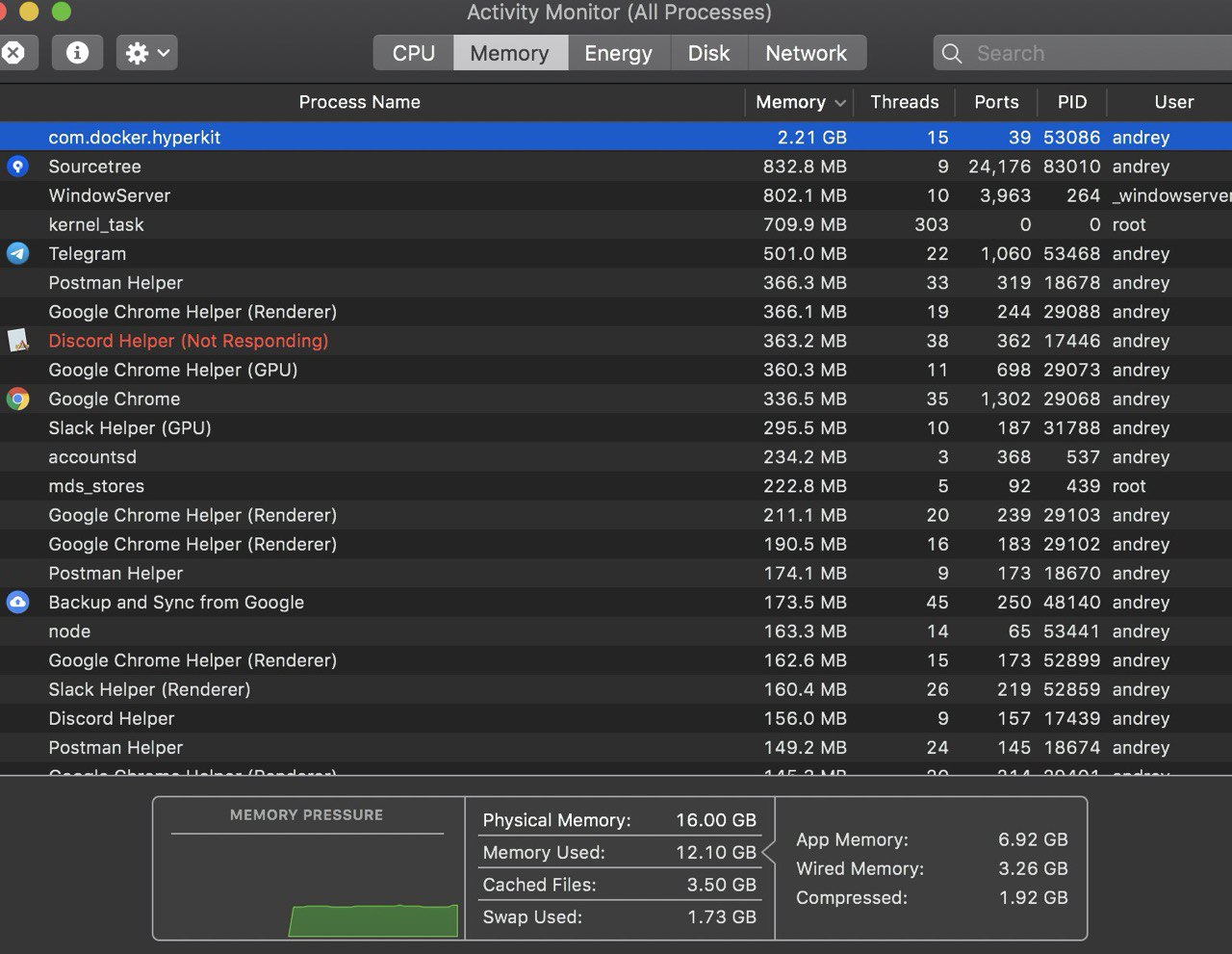Click the 2.21 GB memory cell
The width and height of the screenshot is (1232, 954).
tap(811, 138)
